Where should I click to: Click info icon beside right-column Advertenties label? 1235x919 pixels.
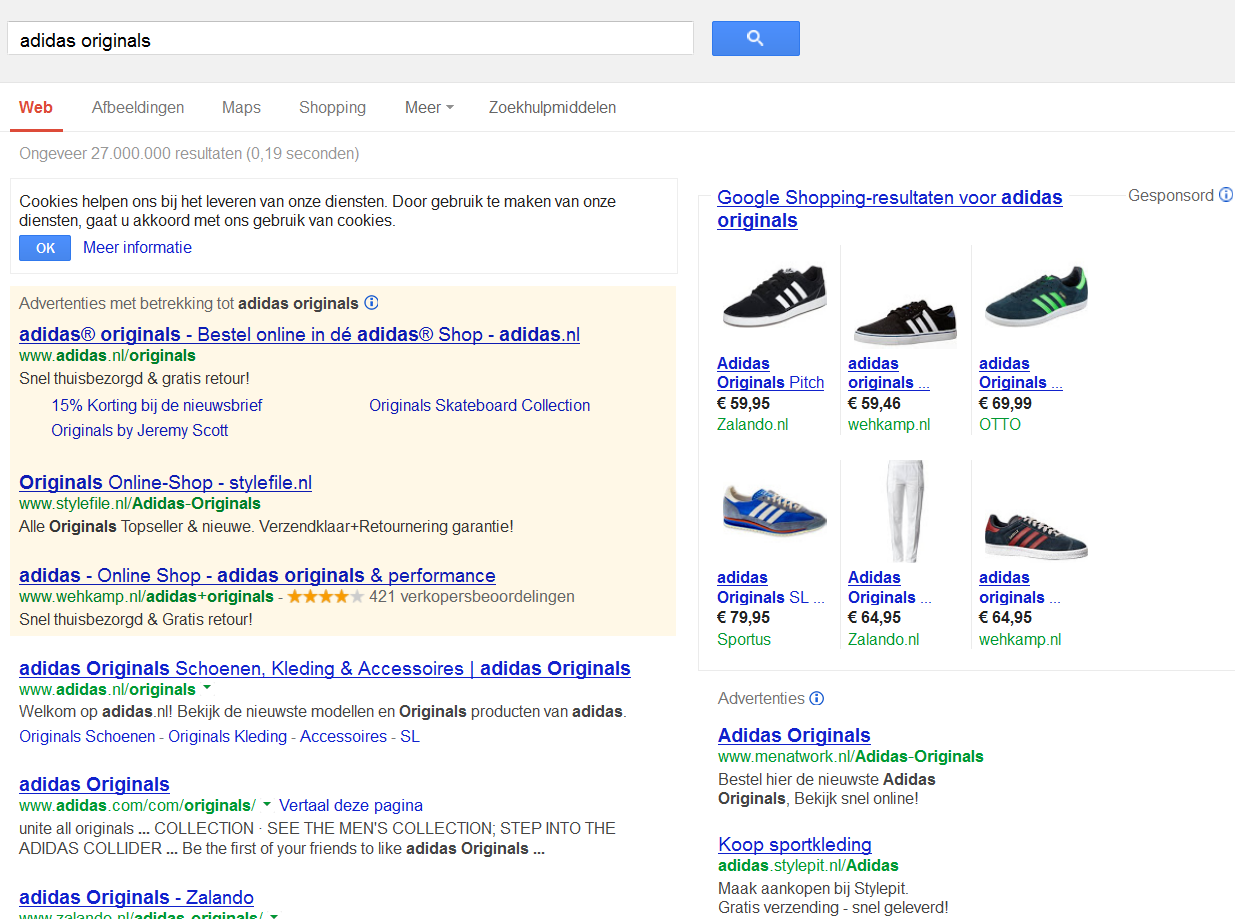[817, 698]
